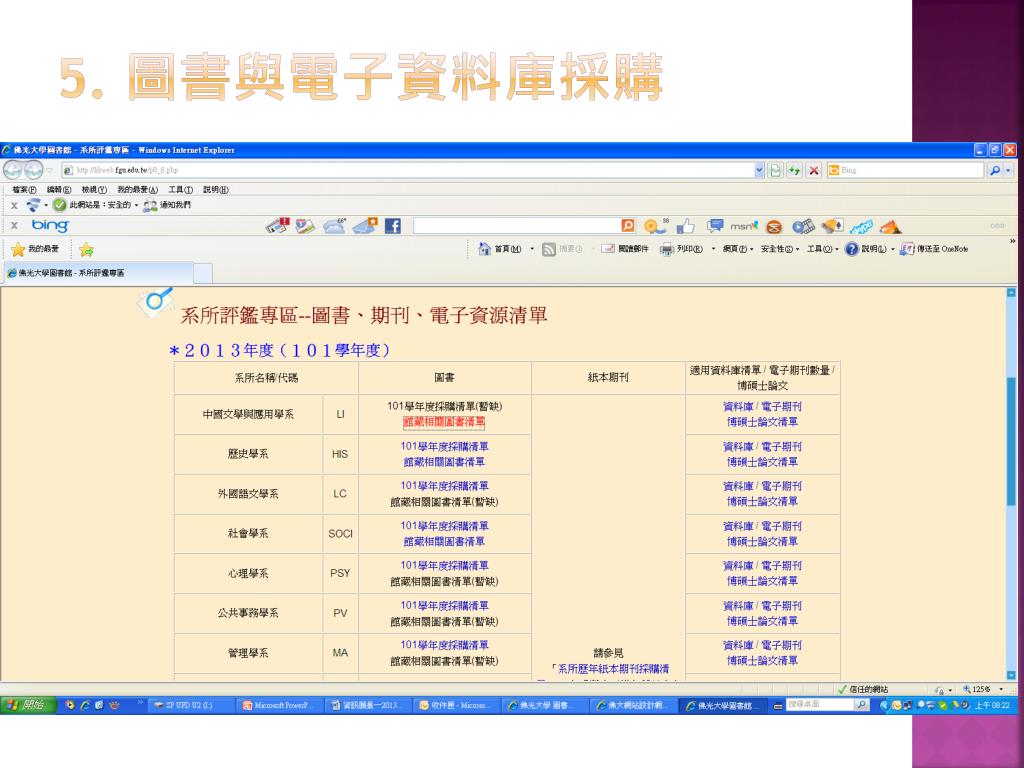
Task: Click the 通知我們 notify us icon
Action: [x=150, y=205]
